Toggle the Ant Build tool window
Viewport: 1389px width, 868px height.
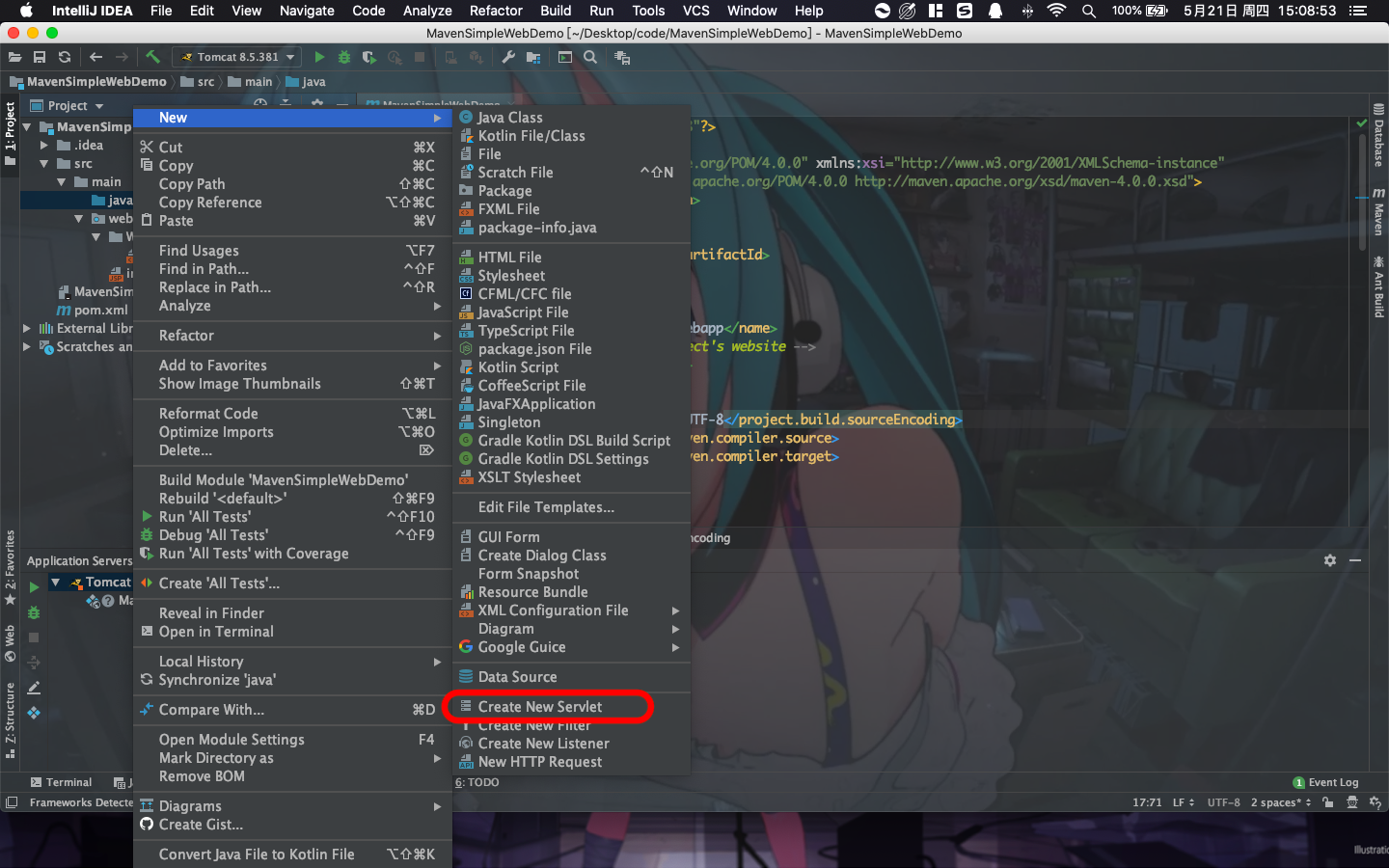click(1378, 286)
